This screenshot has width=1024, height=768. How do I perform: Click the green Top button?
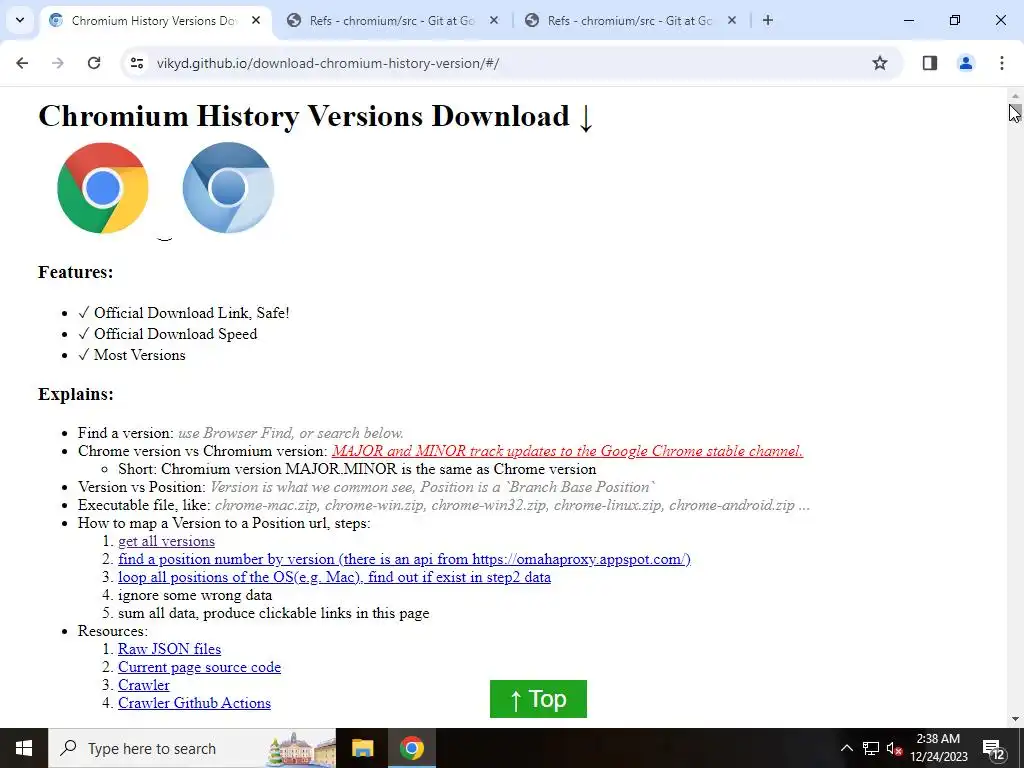click(x=538, y=699)
